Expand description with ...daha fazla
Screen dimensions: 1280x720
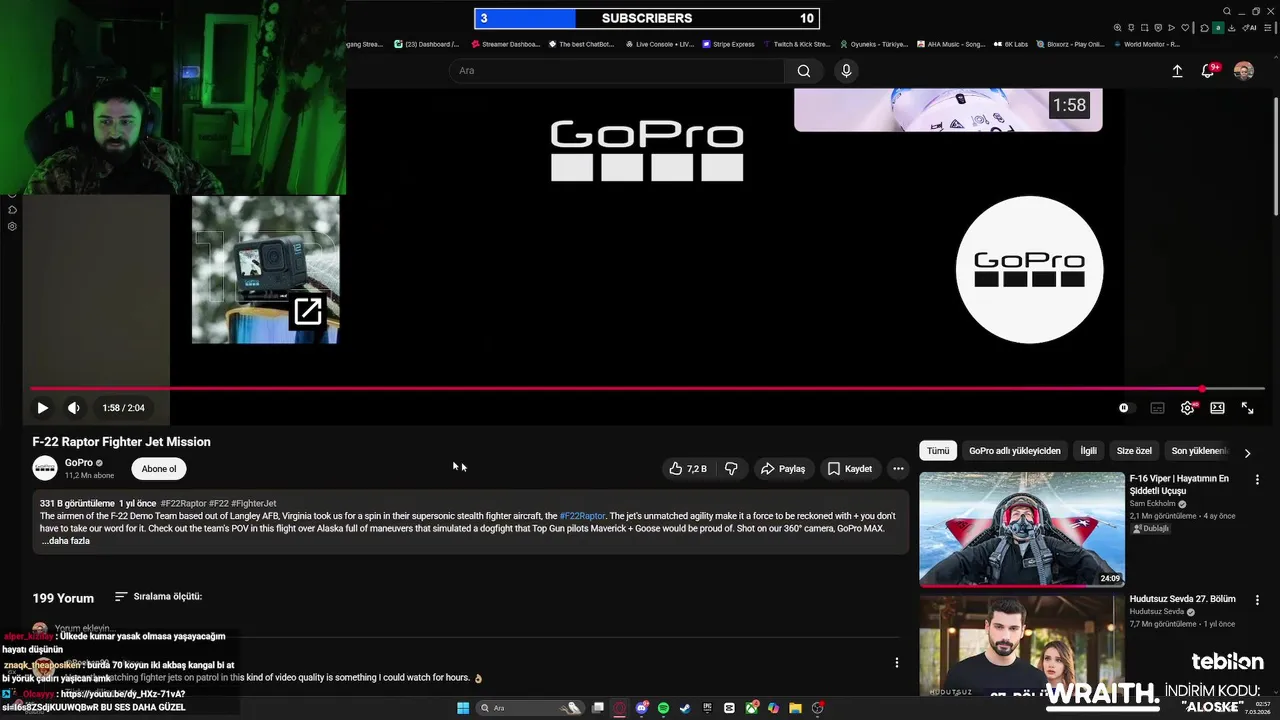[65, 541]
